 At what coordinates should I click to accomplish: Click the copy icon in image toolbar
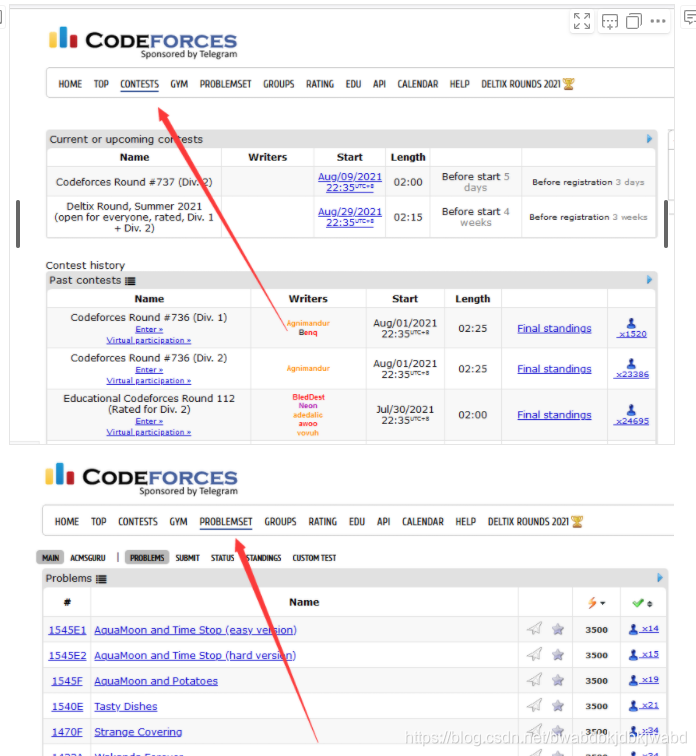pos(634,21)
